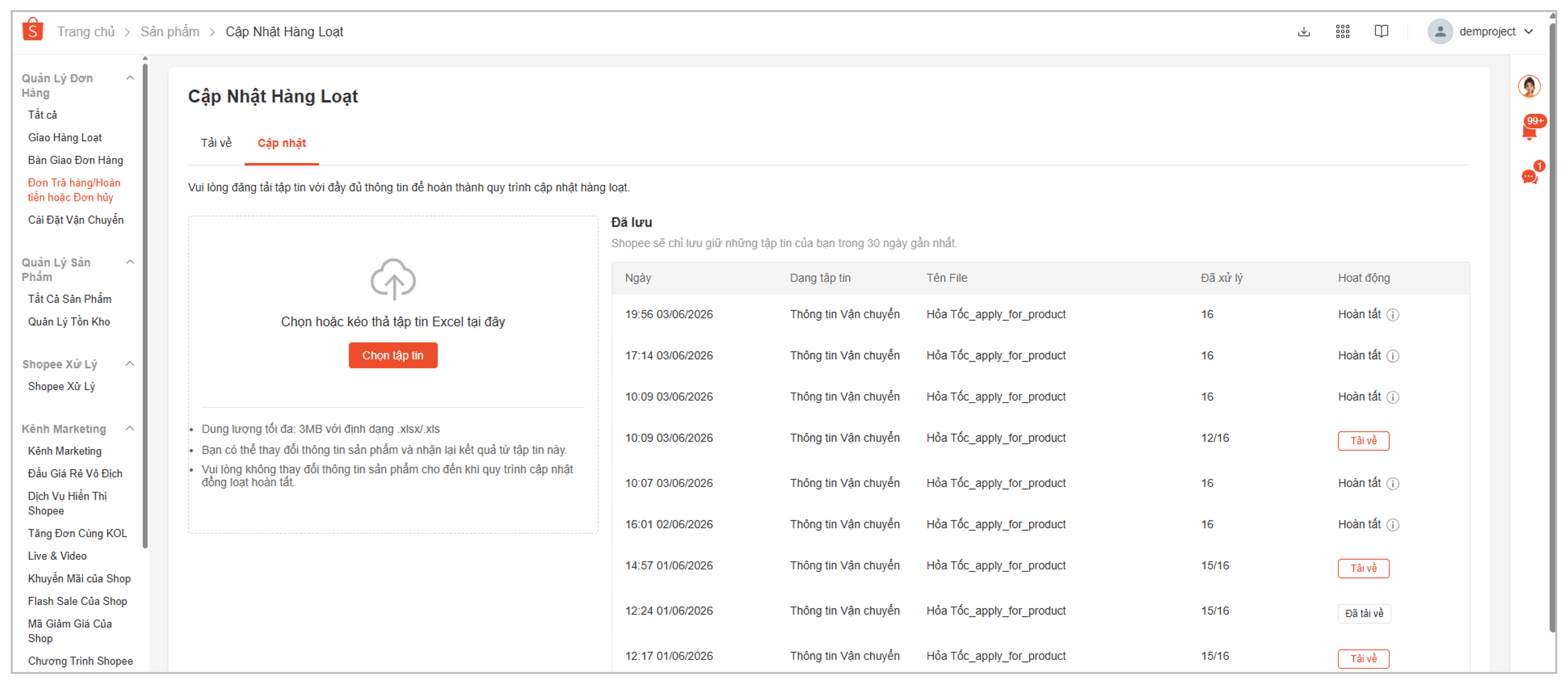
Task: Open Giao Hàng Loạt menu item
Action: (65, 137)
